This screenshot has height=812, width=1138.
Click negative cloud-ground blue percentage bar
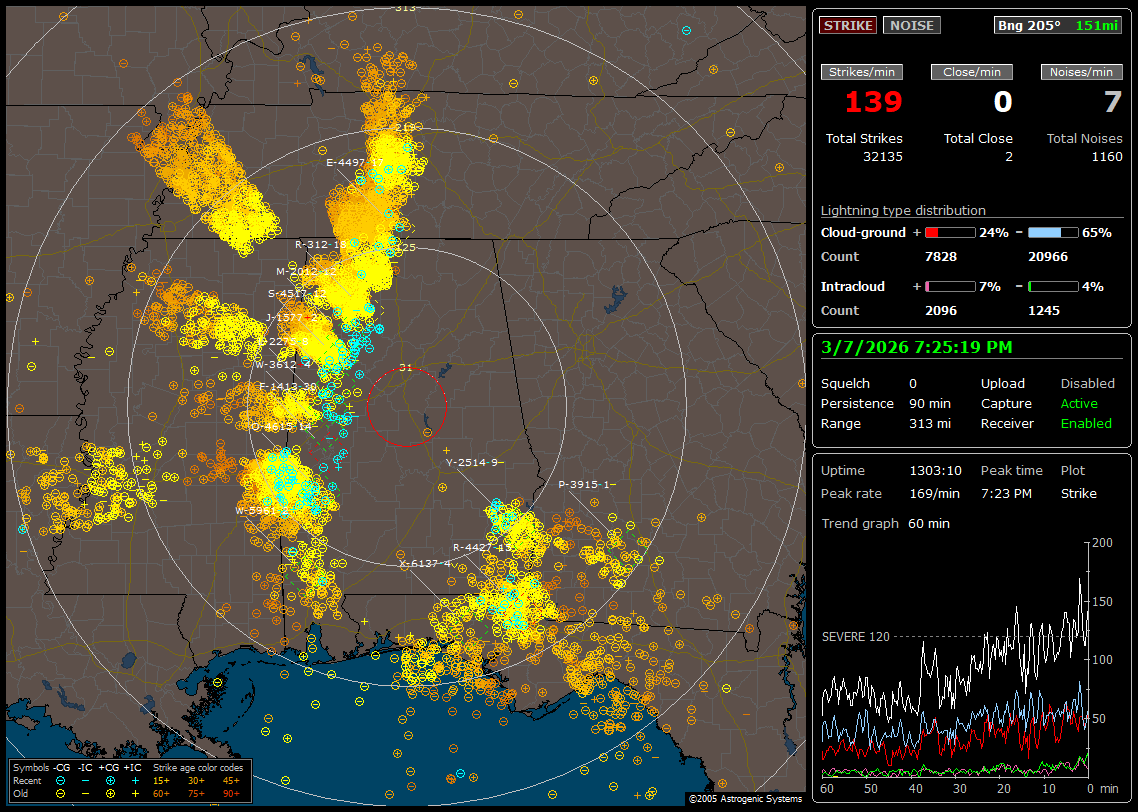1053,232
